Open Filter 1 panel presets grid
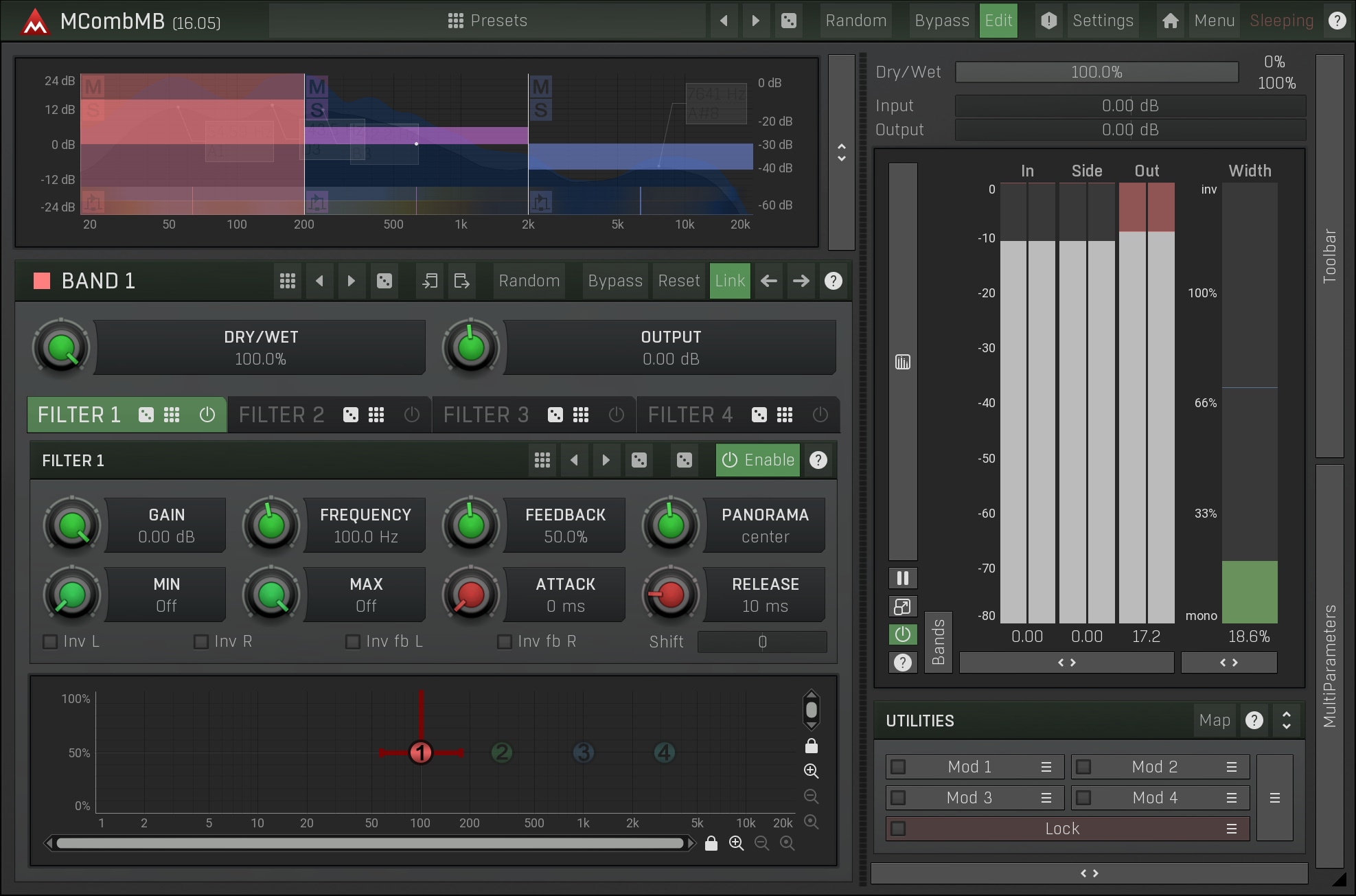Screen dimensions: 1356x896 pyautogui.click(x=542, y=460)
